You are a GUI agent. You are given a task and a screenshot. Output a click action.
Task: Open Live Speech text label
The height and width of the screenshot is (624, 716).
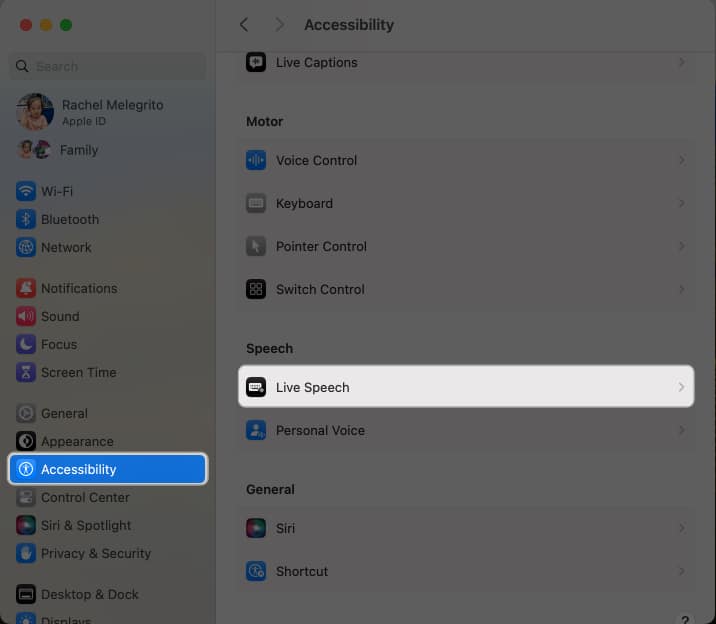313,388
